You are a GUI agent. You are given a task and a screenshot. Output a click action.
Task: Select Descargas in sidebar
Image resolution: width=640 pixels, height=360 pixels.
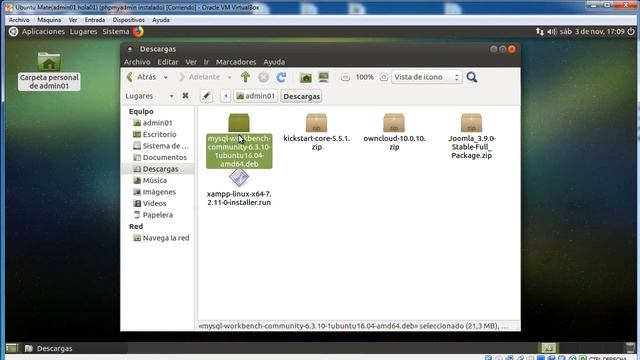(158, 169)
